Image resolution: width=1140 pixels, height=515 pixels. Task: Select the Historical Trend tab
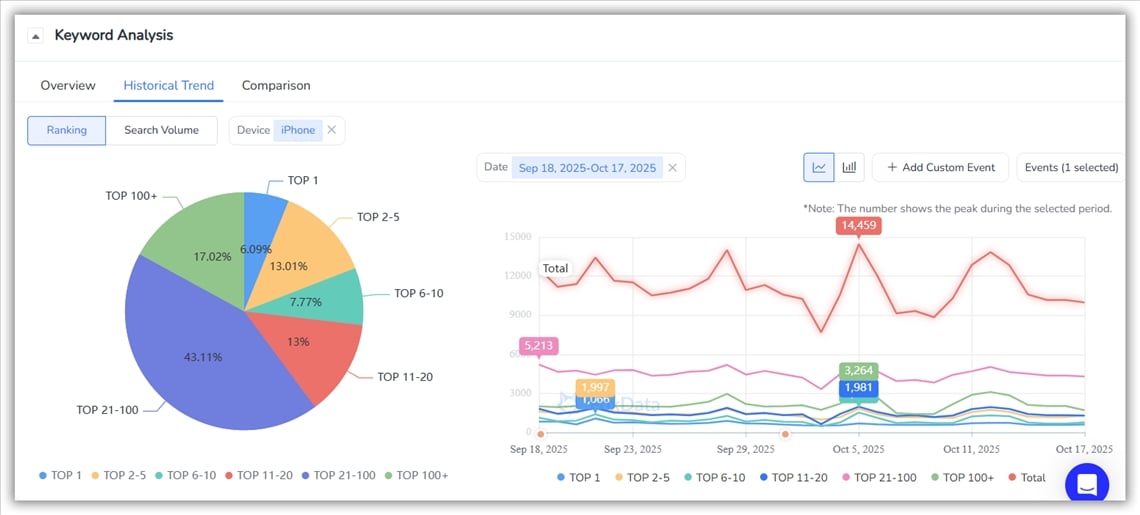[168, 85]
